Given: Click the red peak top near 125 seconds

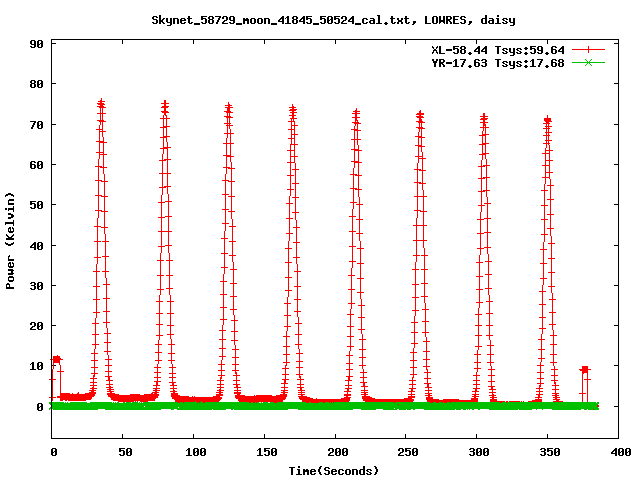Looking at the screenshot, I should coord(229,106).
